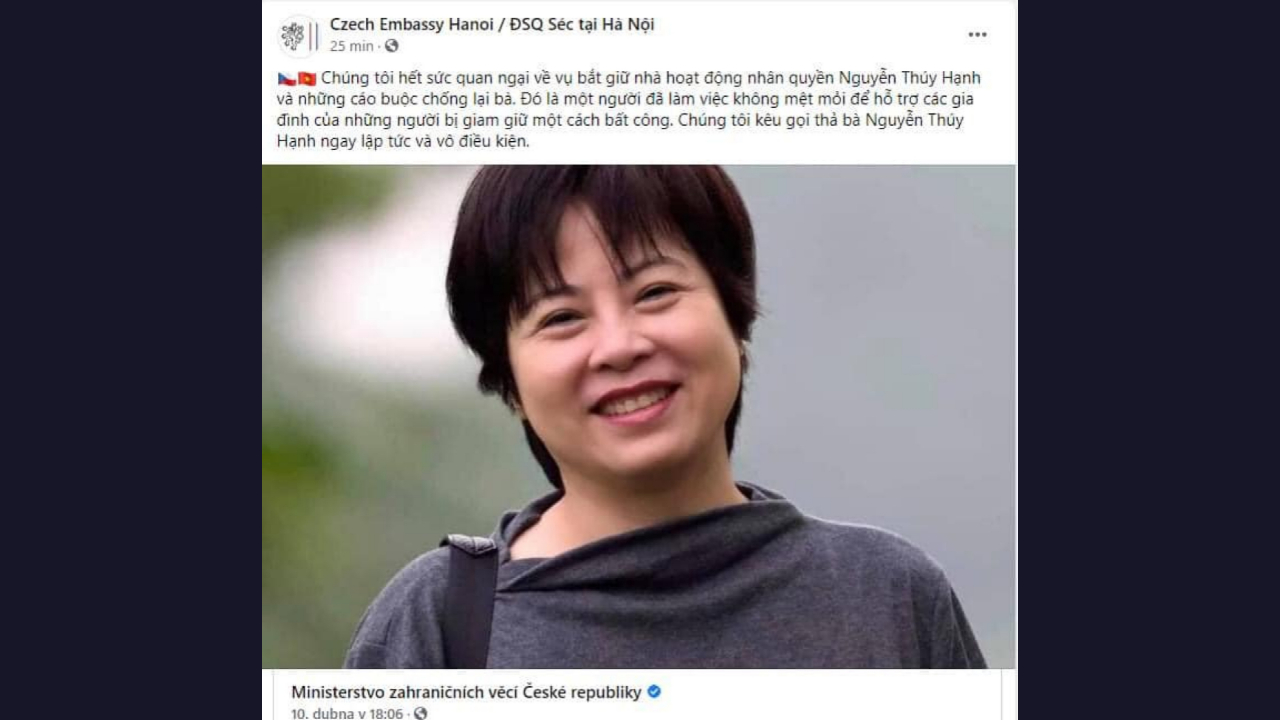Click the globe icon next to 10. dubna

[420, 713]
